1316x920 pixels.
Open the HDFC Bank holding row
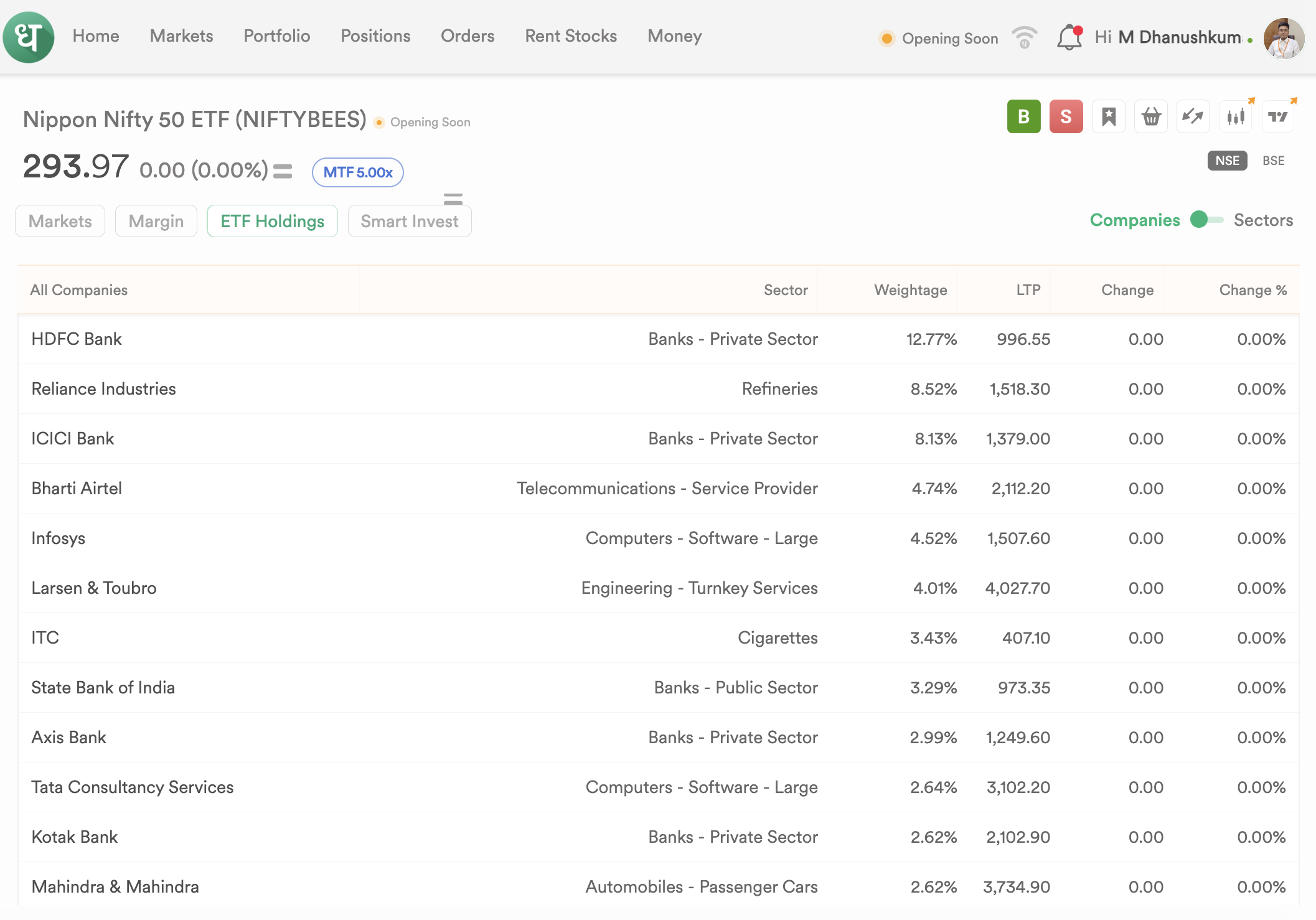tap(77, 339)
